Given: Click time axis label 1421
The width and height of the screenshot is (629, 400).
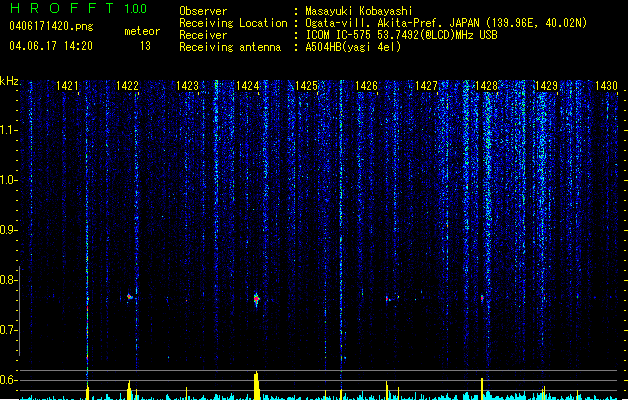Looking at the screenshot, I should [67, 85].
